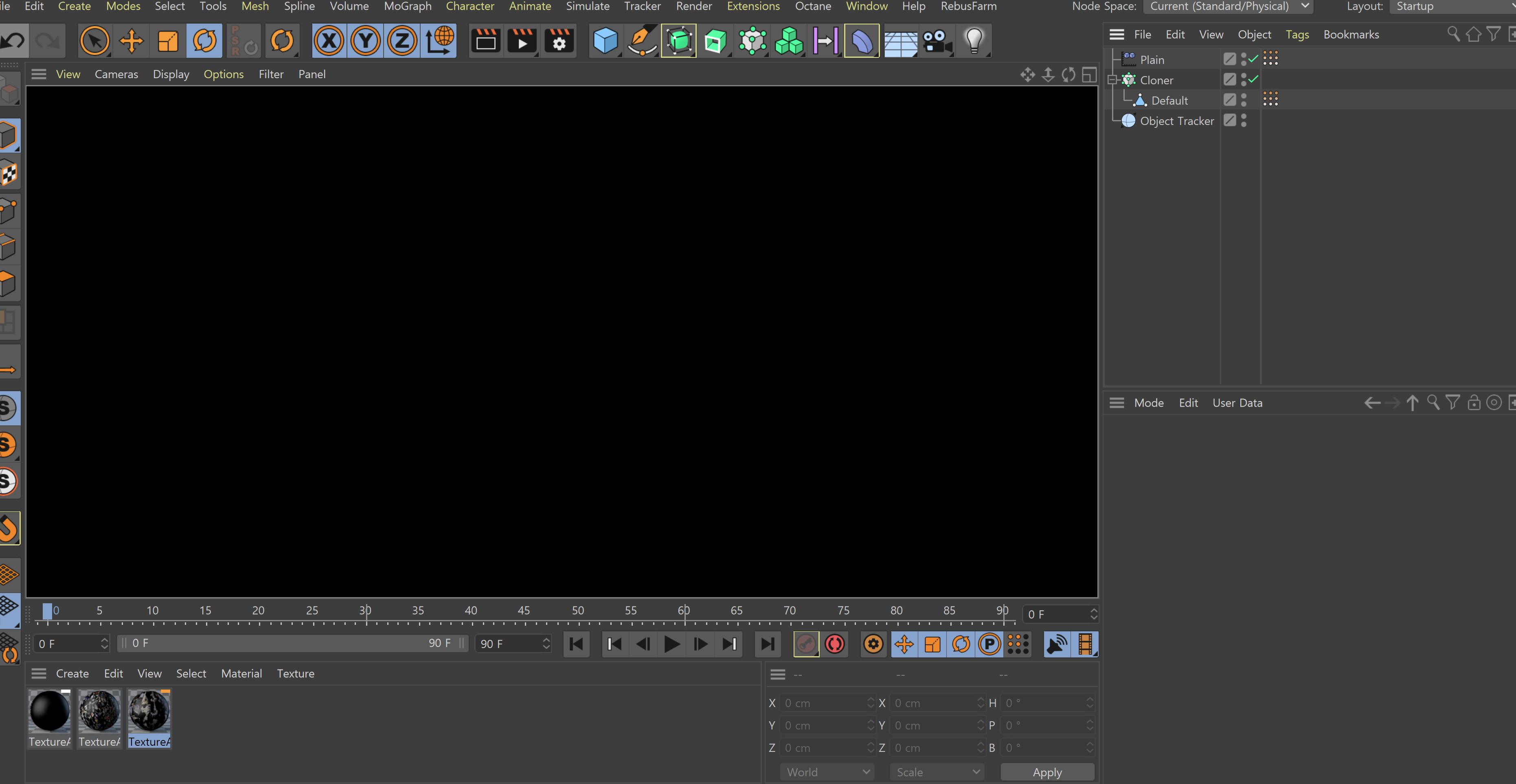This screenshot has width=1516, height=784.
Task: Activate the Move tool
Action: pos(131,41)
